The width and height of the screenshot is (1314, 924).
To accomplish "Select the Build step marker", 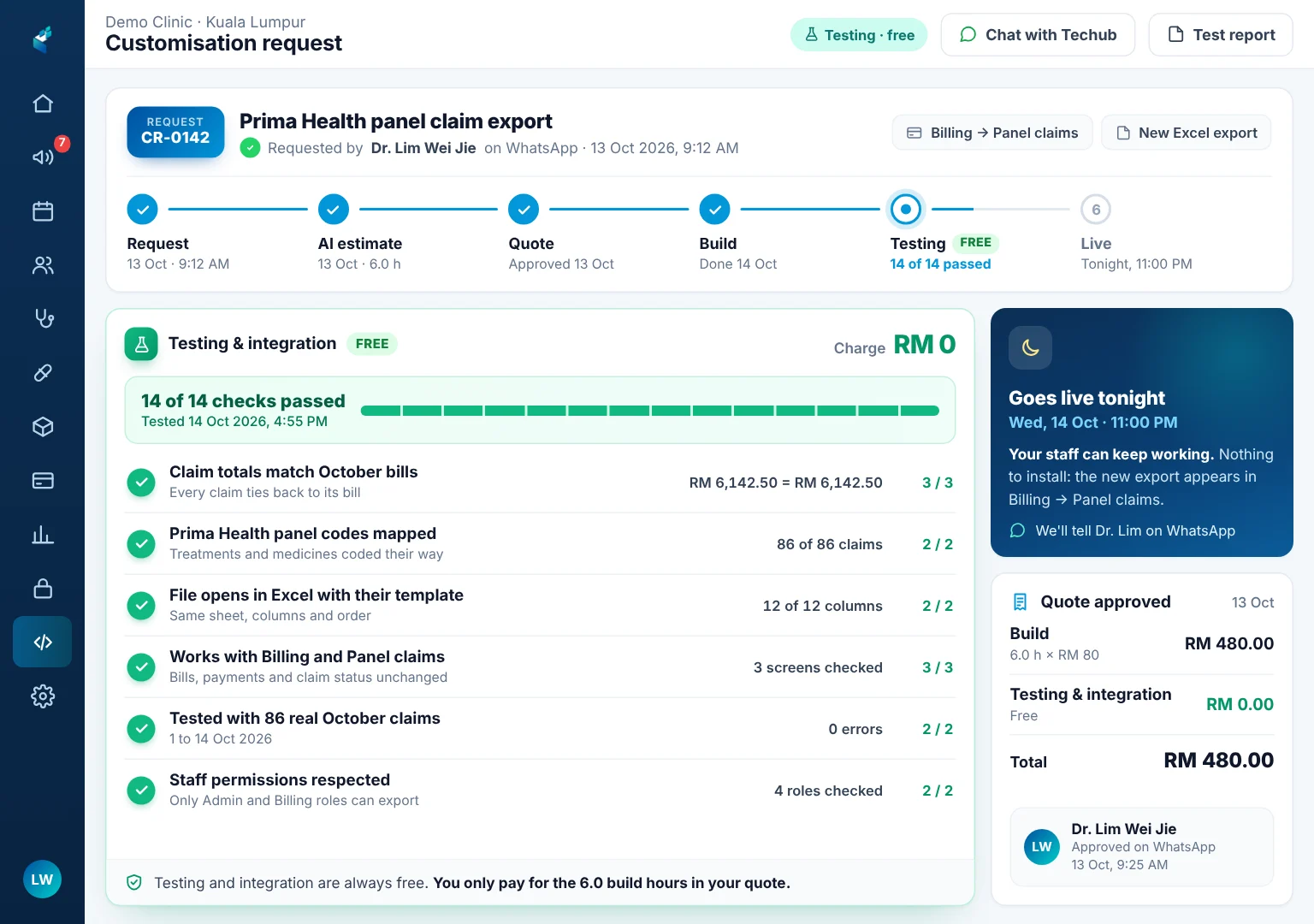I will (x=714, y=209).
